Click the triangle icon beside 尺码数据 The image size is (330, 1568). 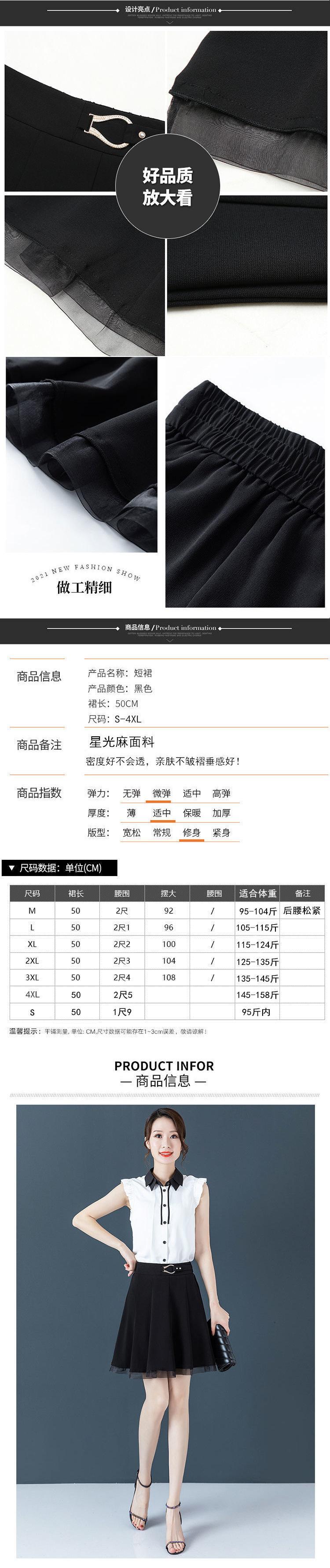[13, 868]
